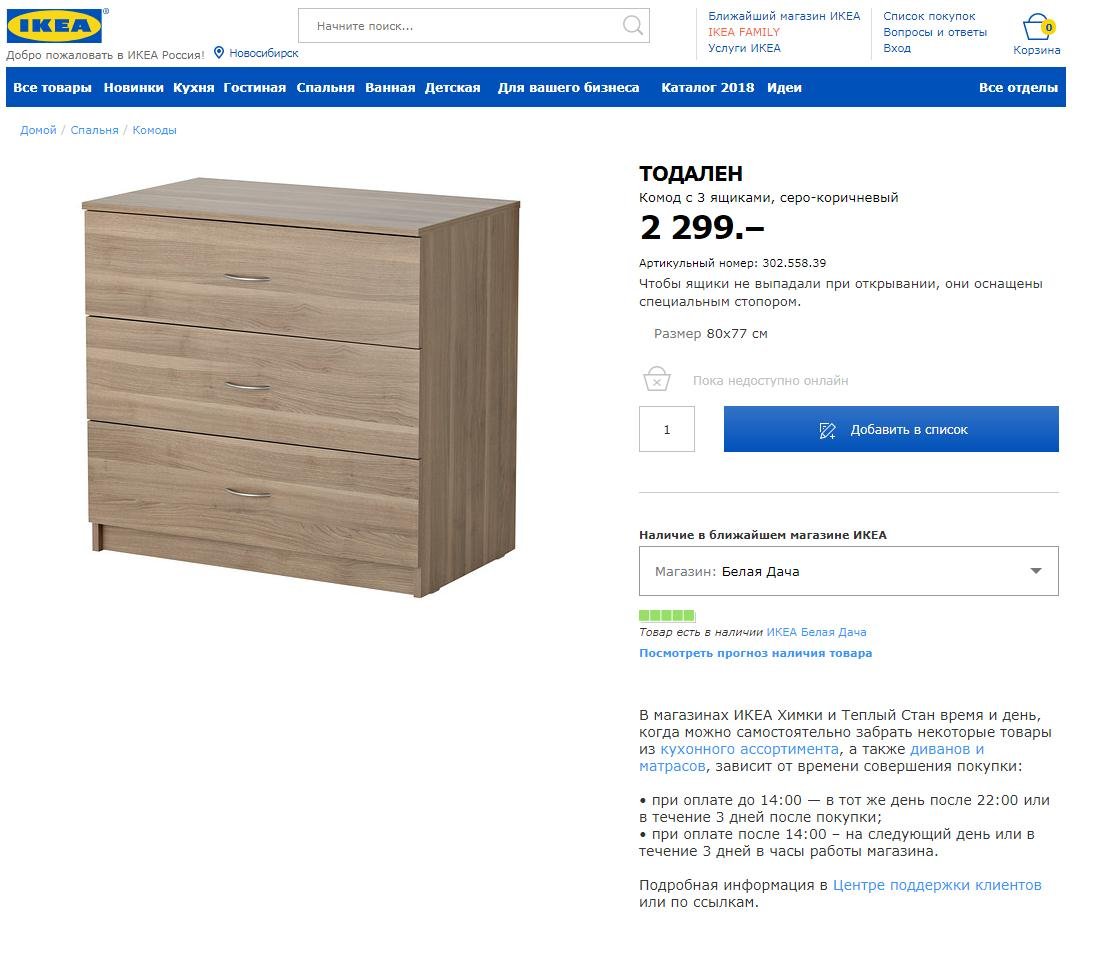Open the Посмотреть прогноз наличия товара link
The height and width of the screenshot is (976, 1108).
coord(755,653)
